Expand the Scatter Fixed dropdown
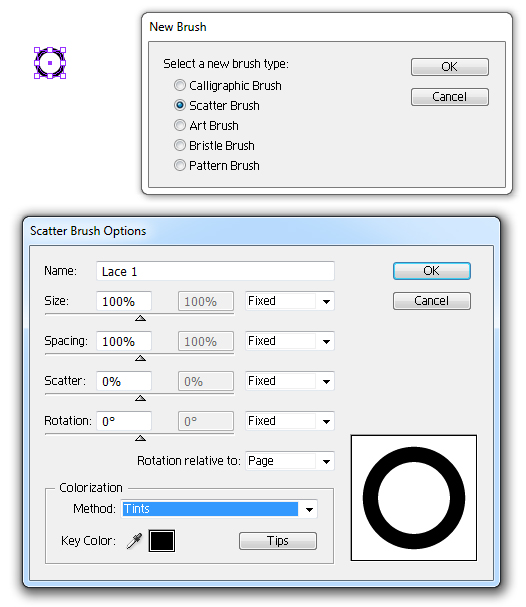 tap(290, 381)
